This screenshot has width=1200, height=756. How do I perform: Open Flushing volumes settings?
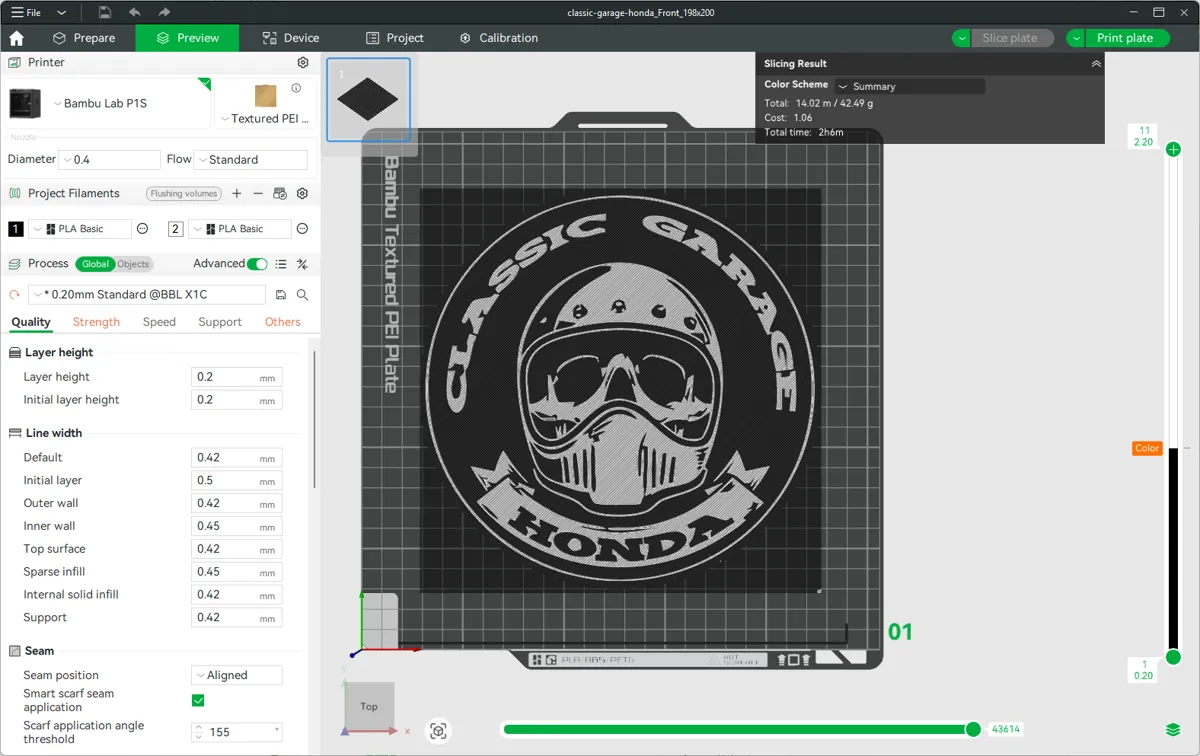point(184,194)
